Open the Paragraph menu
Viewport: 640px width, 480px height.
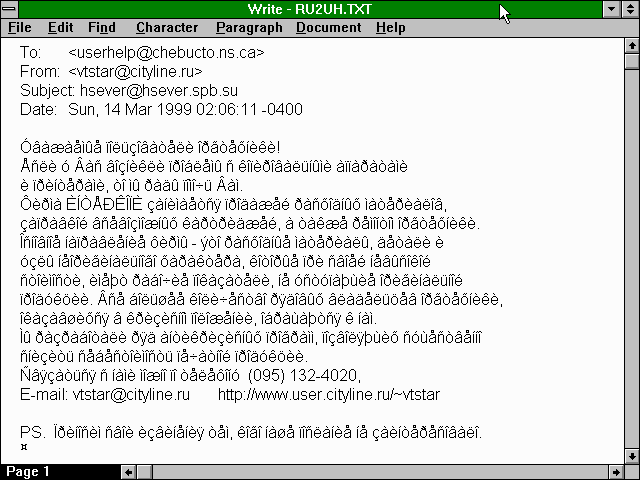(x=248, y=28)
